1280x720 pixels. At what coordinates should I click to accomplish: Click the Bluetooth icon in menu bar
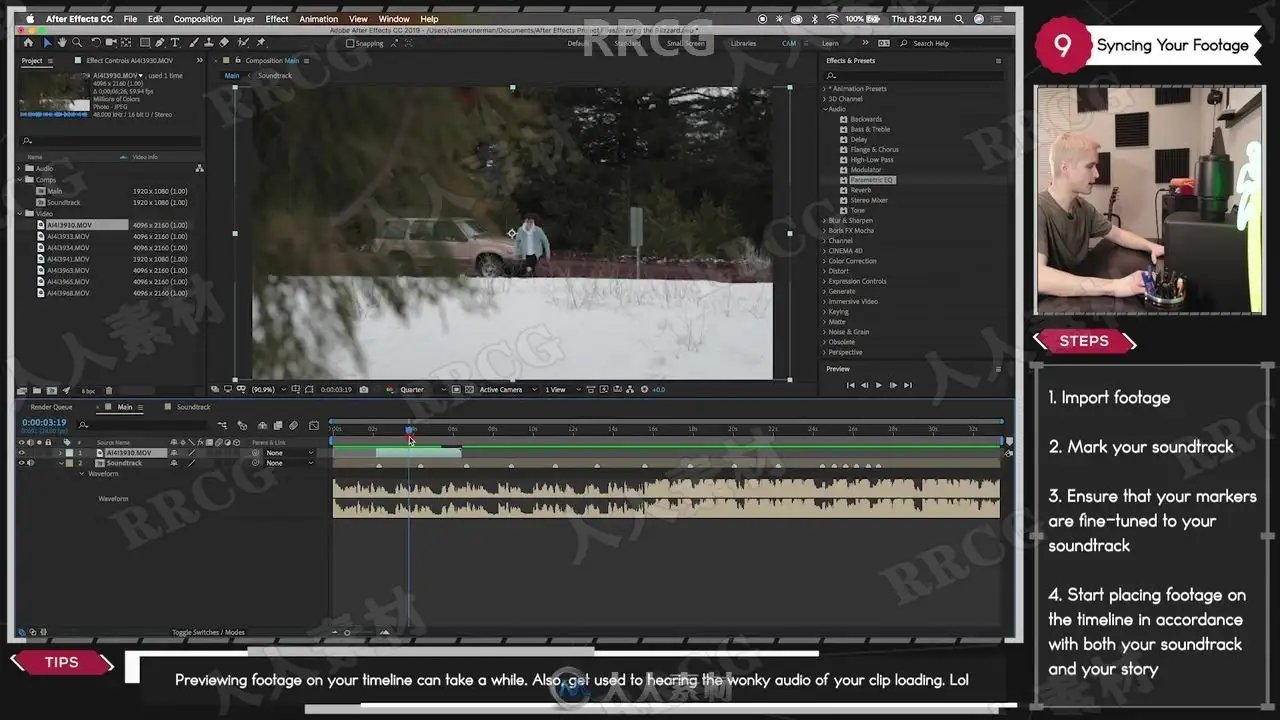tap(815, 19)
